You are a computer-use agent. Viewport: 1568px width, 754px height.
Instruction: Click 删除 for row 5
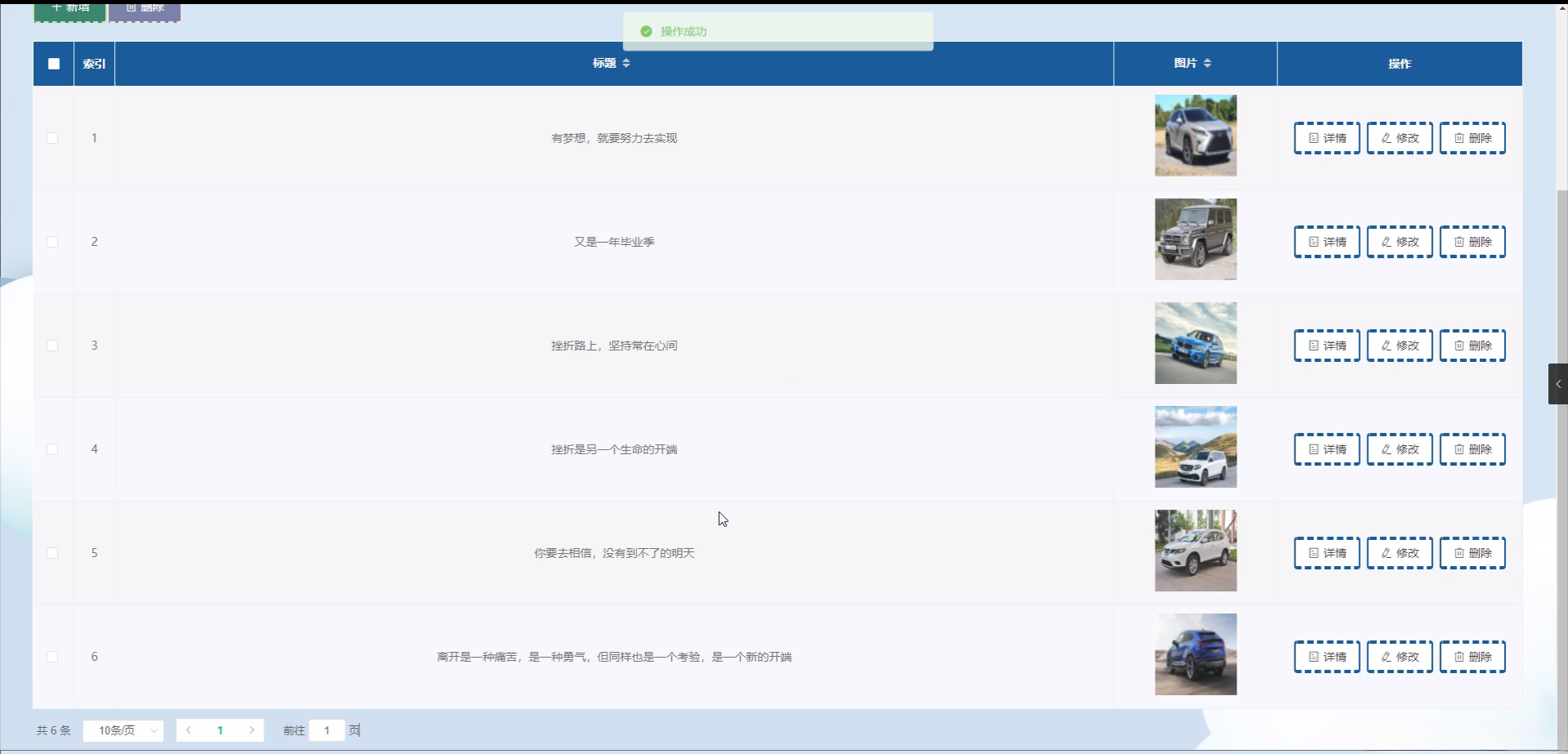pos(1472,553)
